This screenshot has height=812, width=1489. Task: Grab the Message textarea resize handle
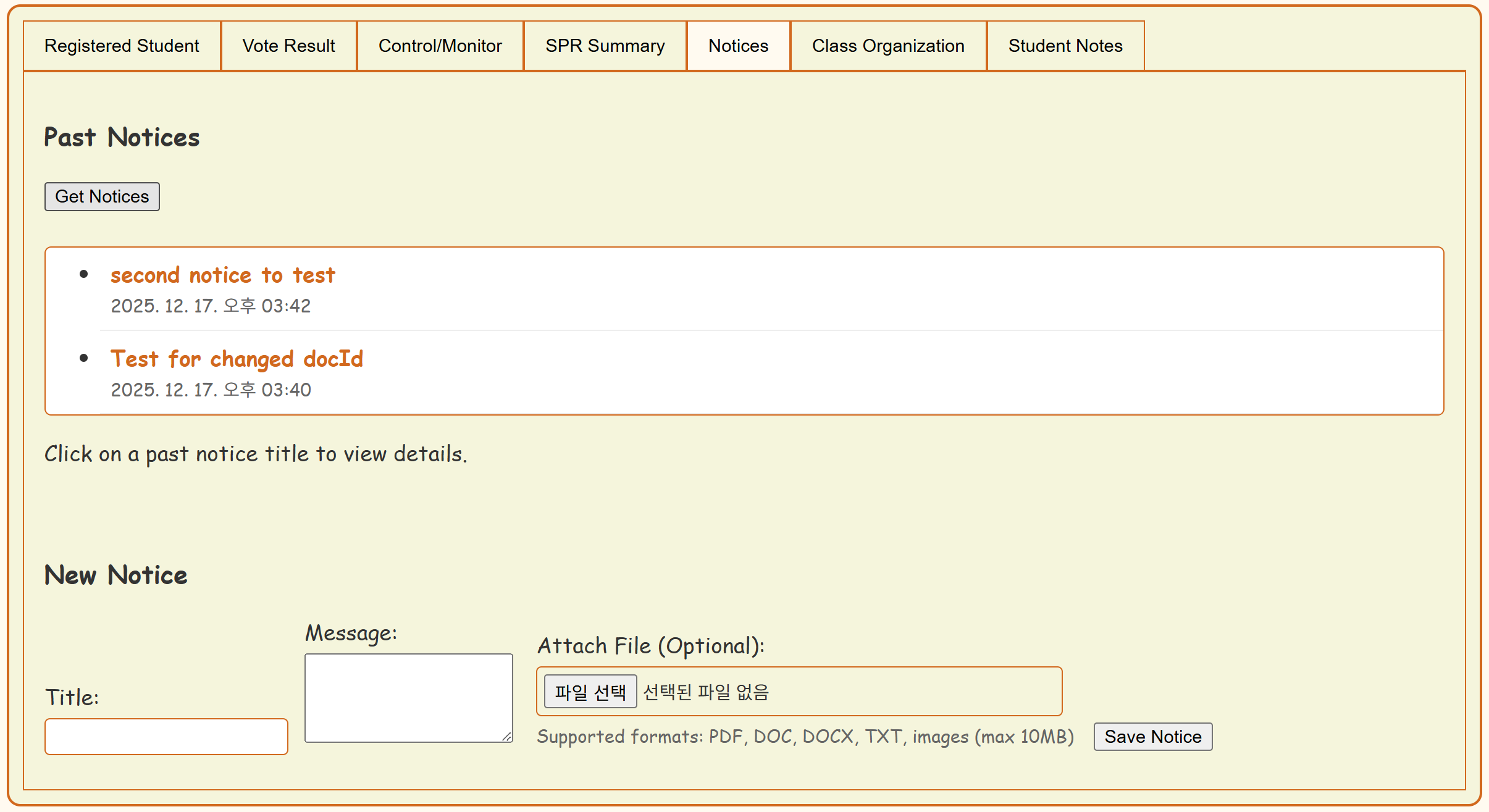[506, 736]
